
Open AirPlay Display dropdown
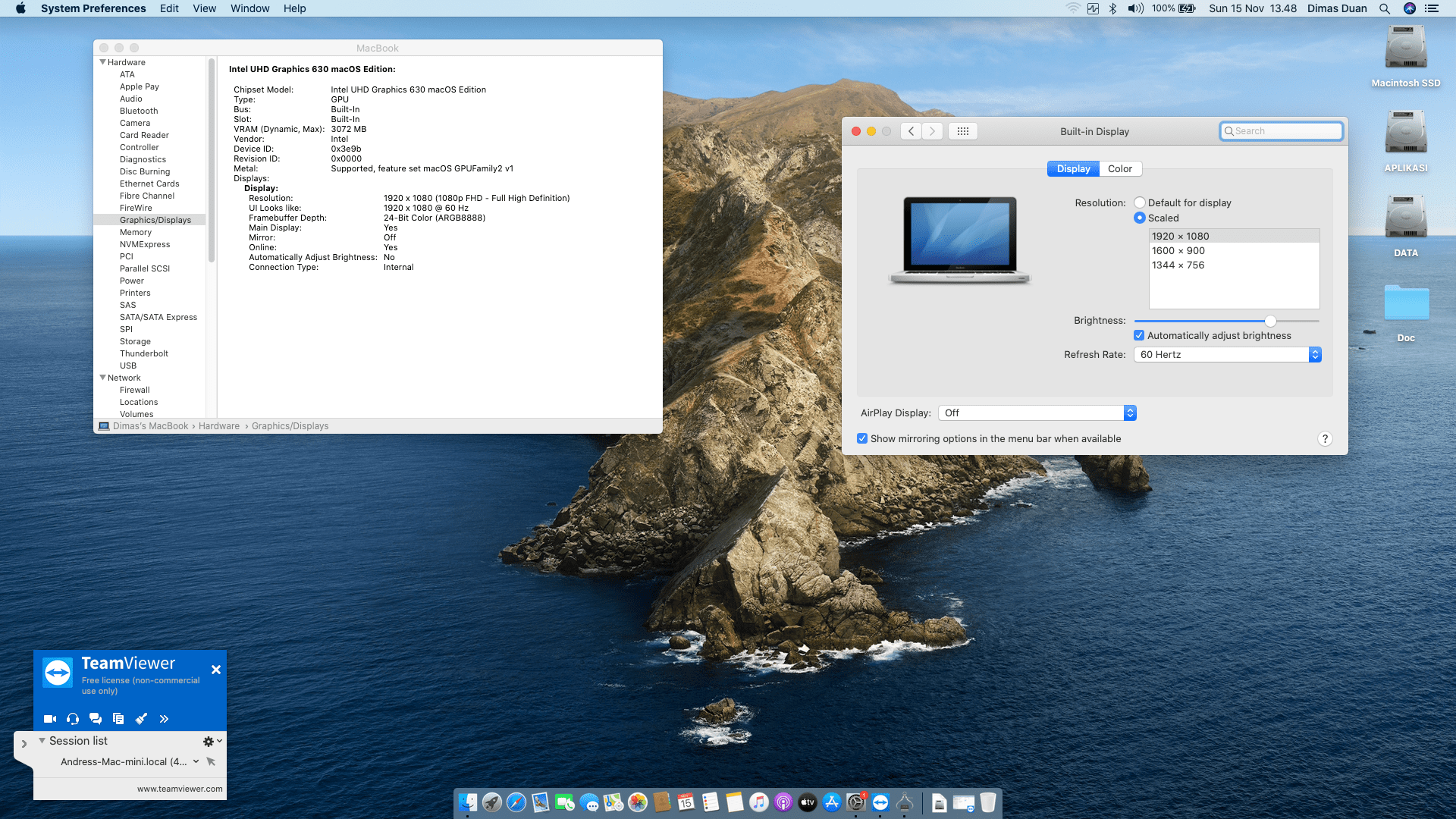pos(1037,413)
